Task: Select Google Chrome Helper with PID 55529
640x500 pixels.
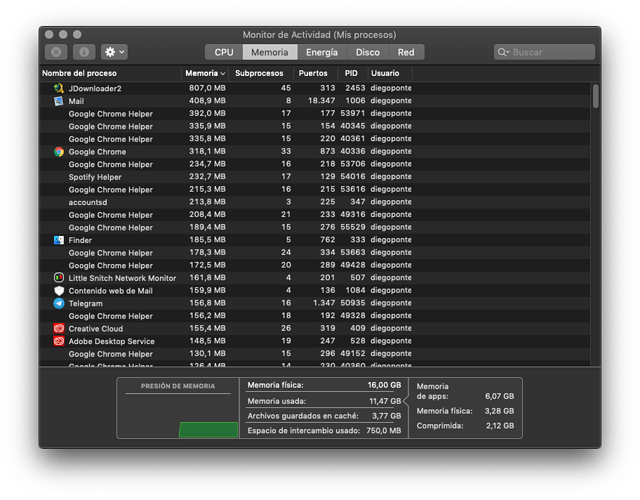Action: tap(315, 227)
